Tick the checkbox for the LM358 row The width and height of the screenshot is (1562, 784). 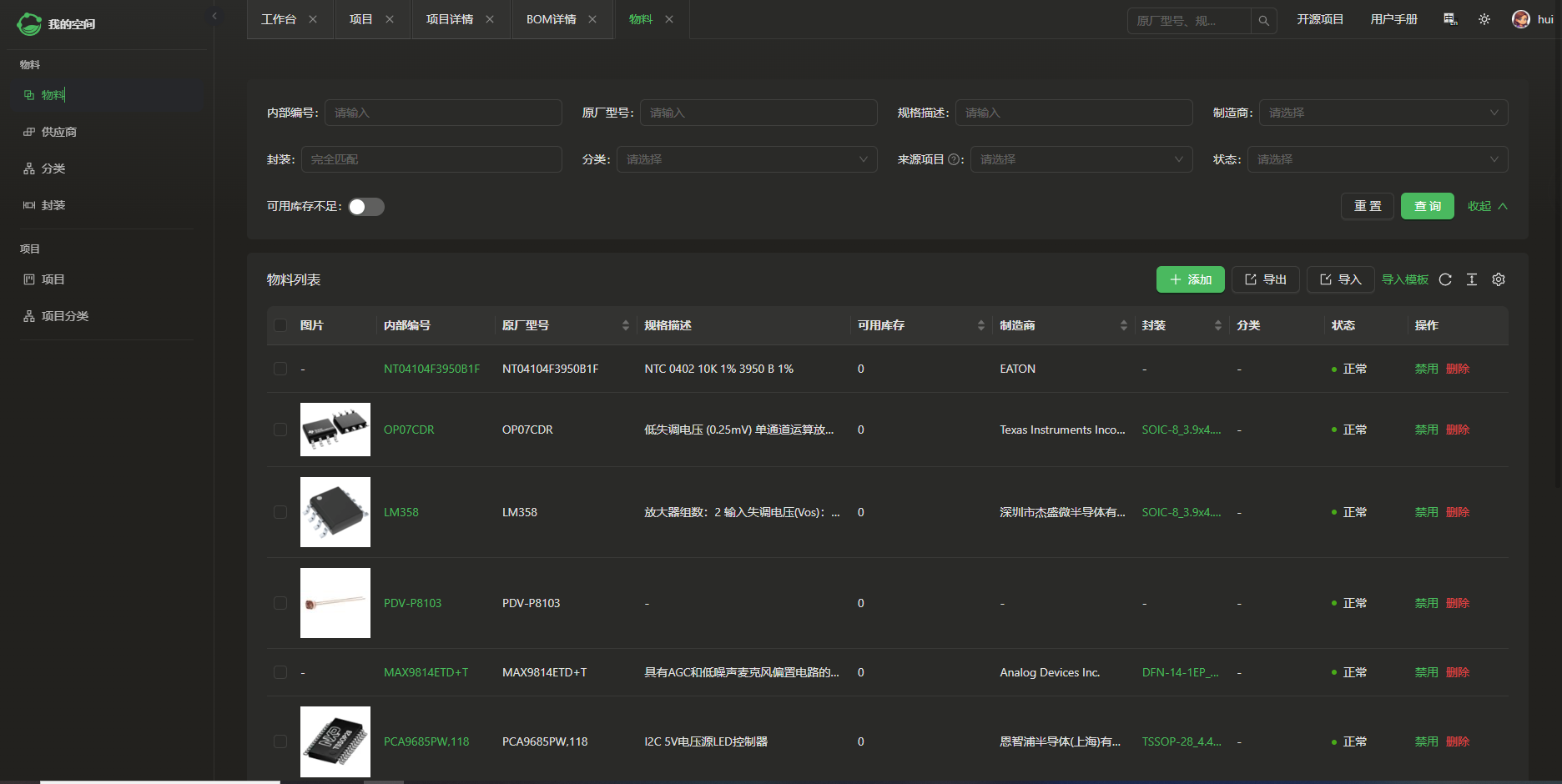tap(280, 512)
